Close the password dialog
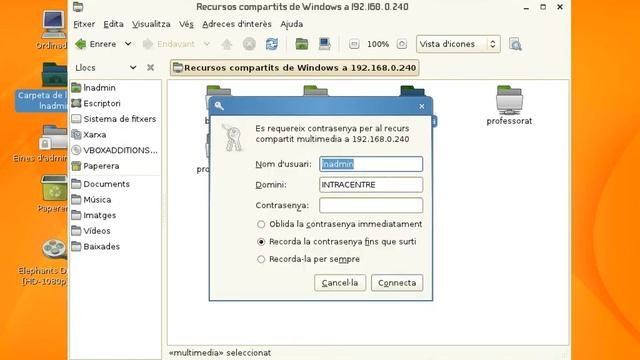640x360 pixels. tap(422, 107)
